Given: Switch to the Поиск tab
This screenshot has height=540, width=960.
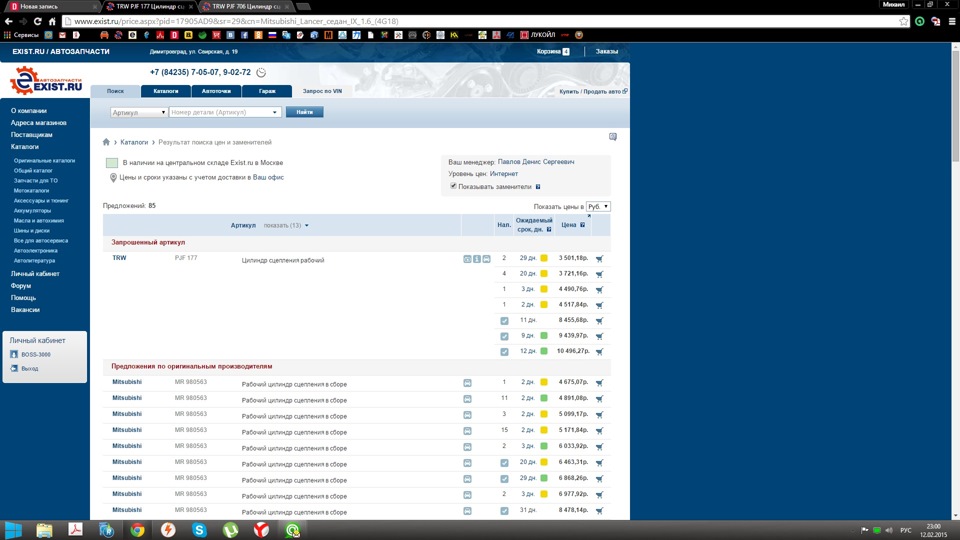Looking at the screenshot, I should (115, 91).
